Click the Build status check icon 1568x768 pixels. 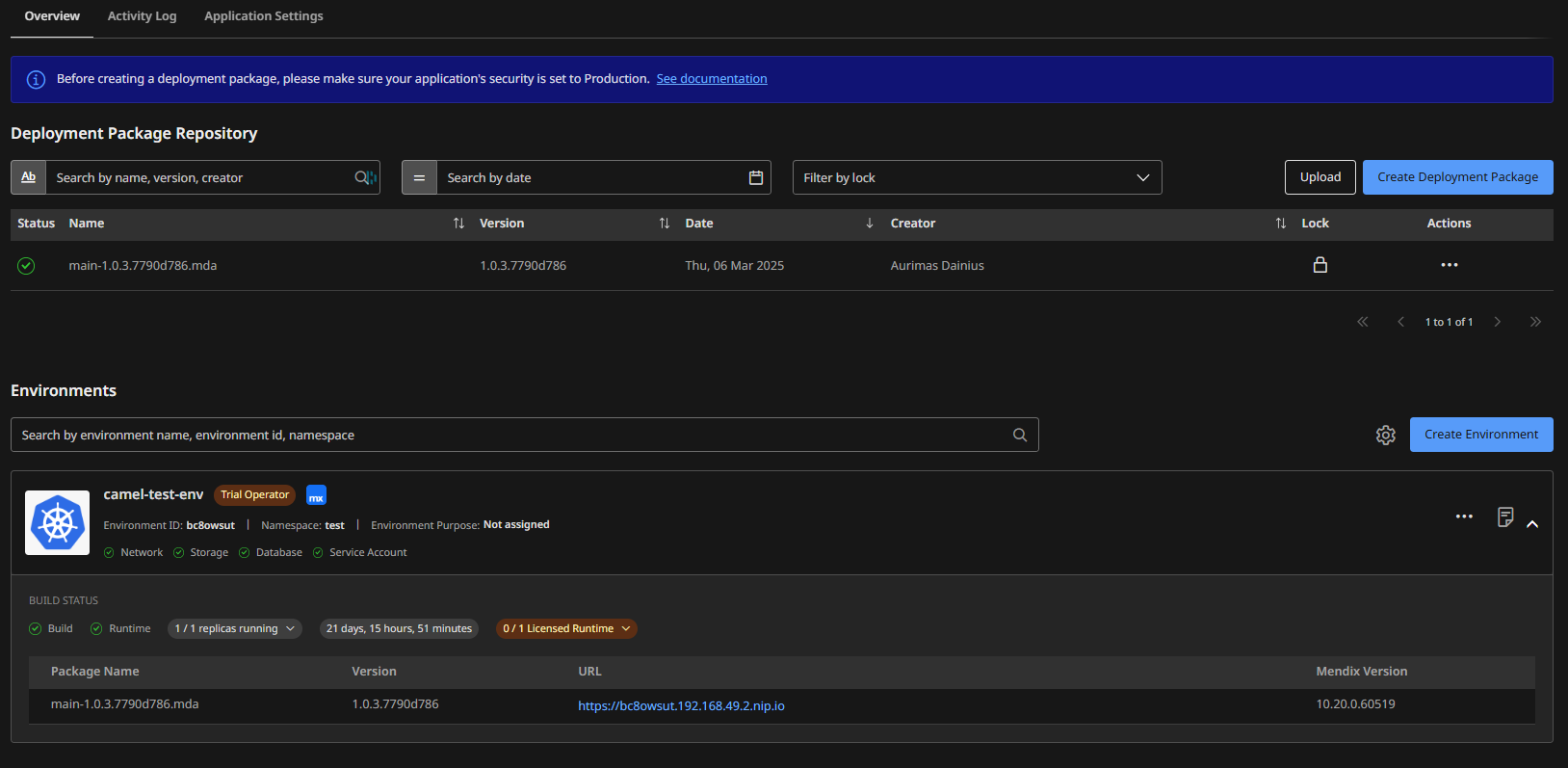coord(36,629)
